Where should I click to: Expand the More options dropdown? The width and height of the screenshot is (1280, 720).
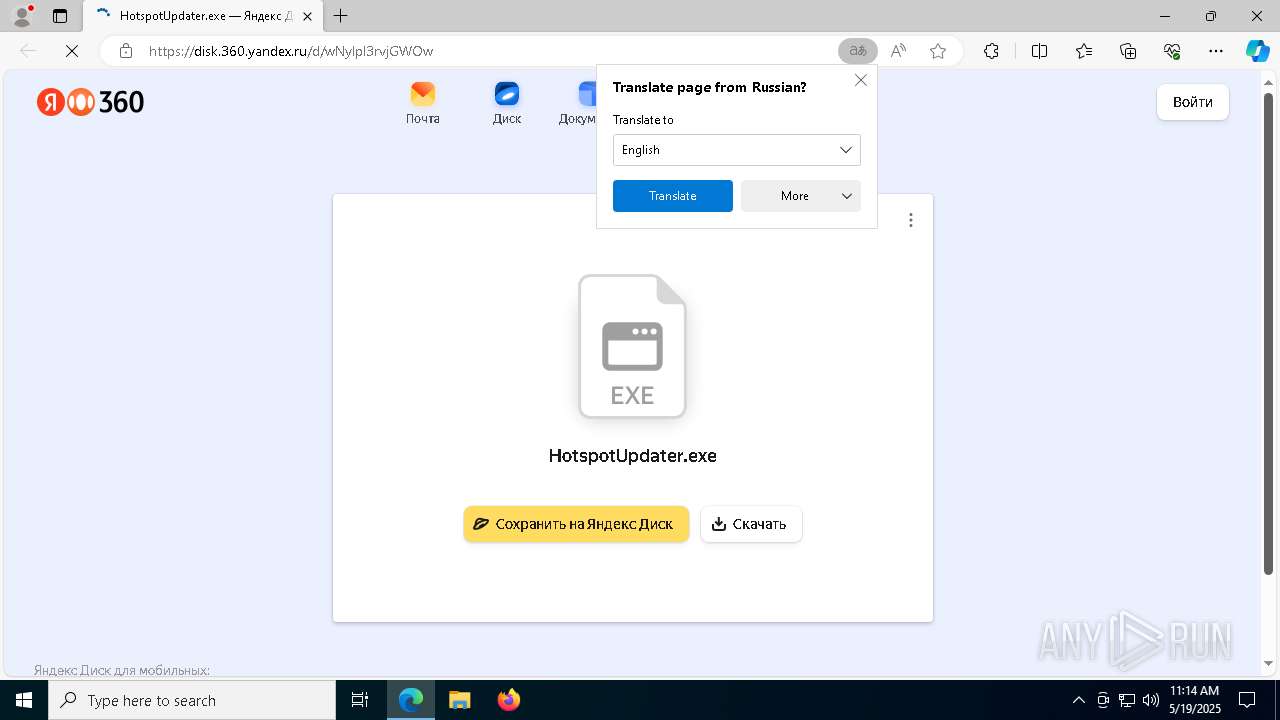coord(801,196)
